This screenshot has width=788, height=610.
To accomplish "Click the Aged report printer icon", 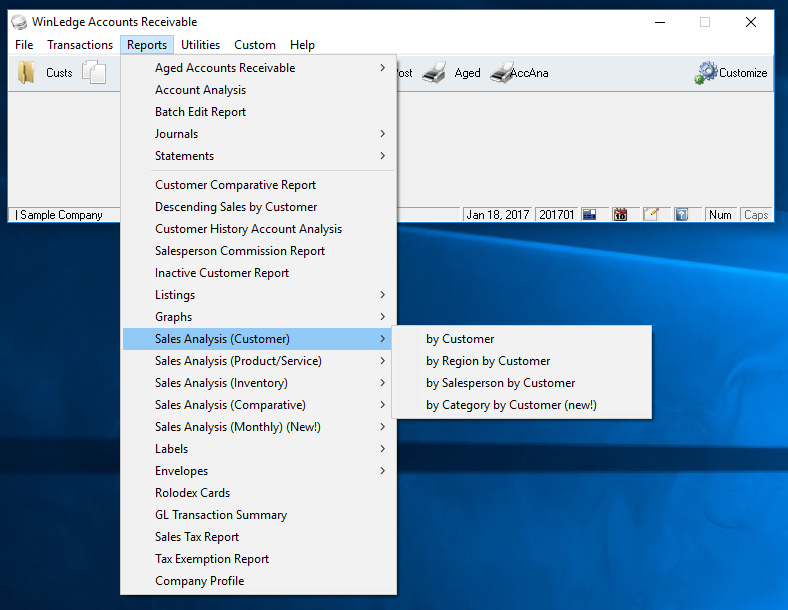I will point(434,73).
